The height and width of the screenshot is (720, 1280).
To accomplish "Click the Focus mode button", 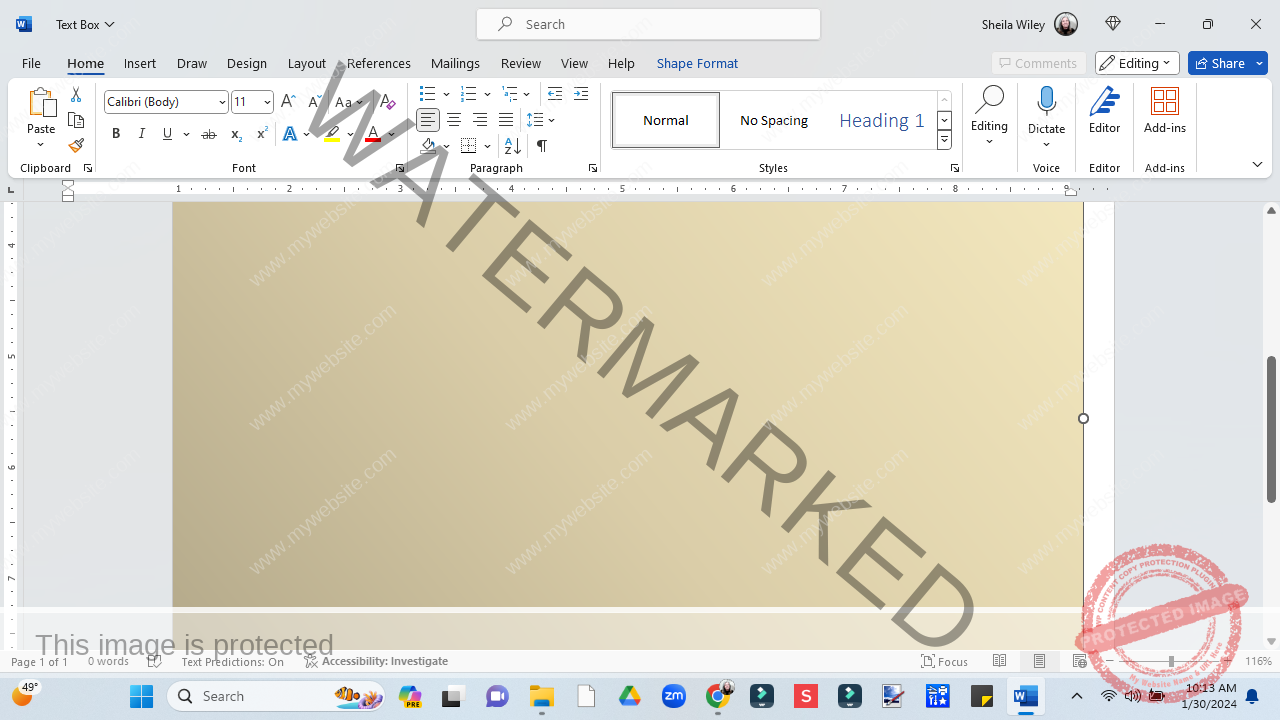I will [945, 661].
